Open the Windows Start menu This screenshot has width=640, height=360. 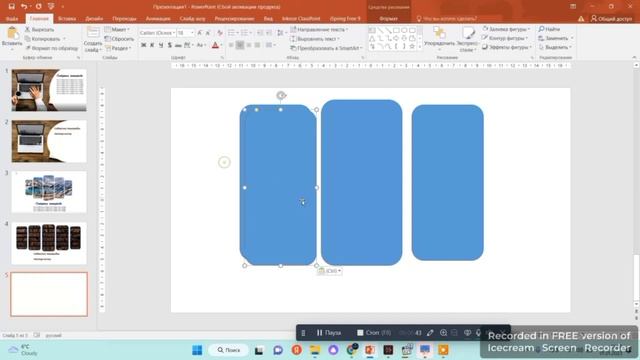pyautogui.click(x=197, y=350)
